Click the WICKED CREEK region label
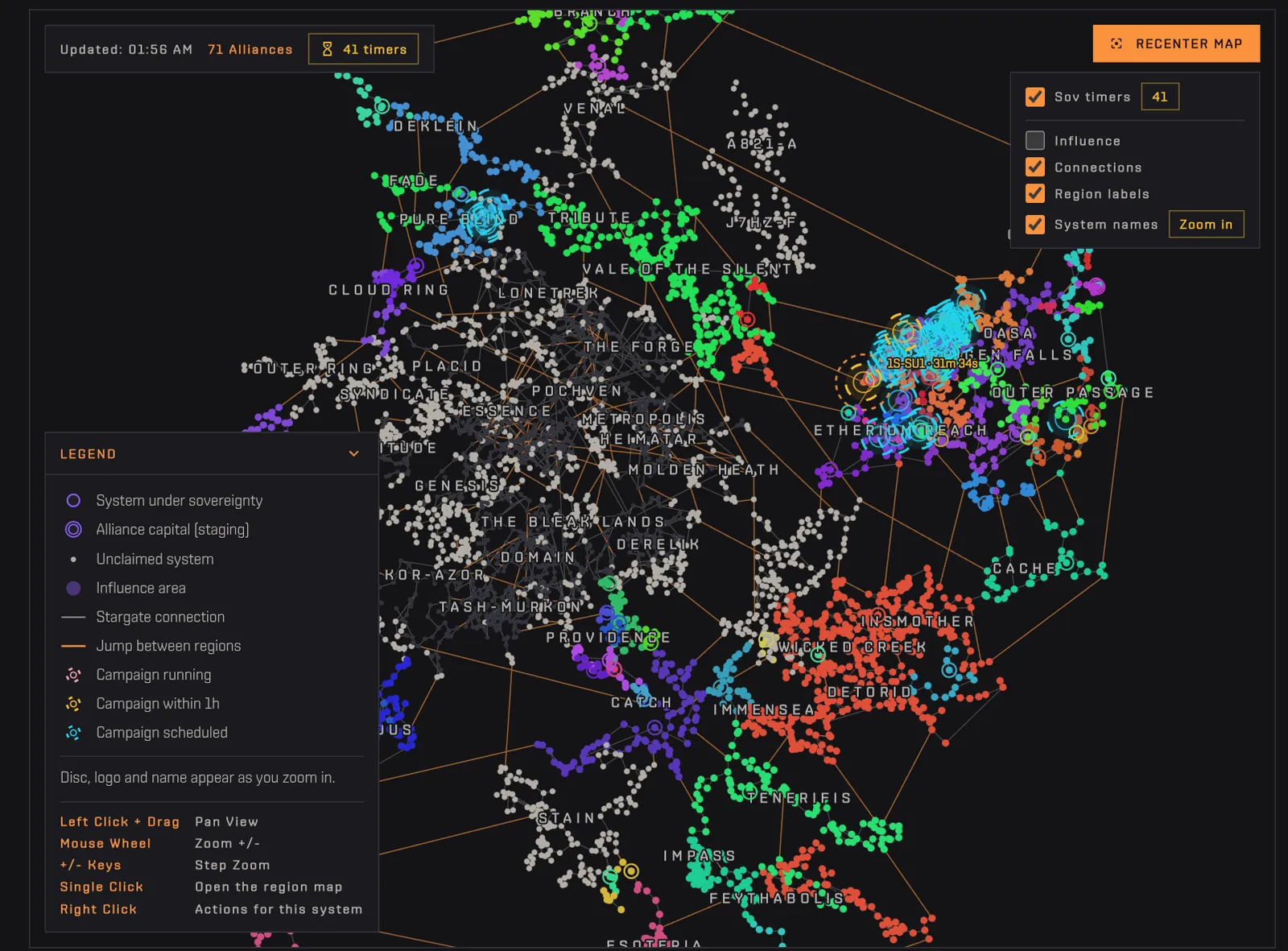Viewport: 1288px width, 951px height. tap(852, 647)
